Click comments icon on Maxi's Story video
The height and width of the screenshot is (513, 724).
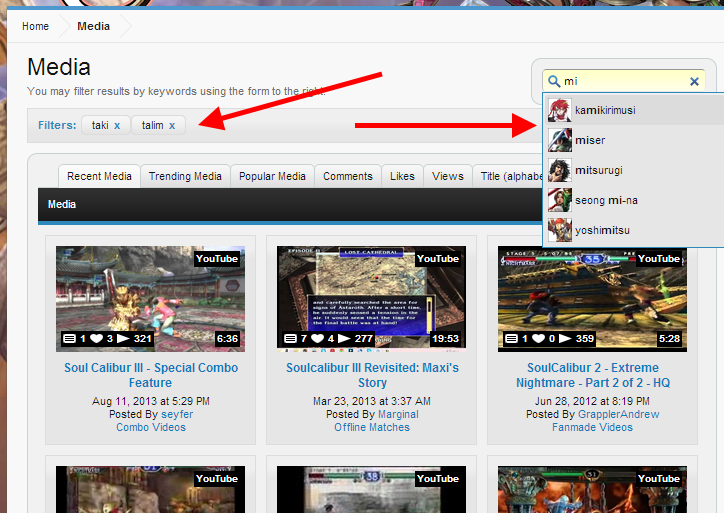coord(290,338)
